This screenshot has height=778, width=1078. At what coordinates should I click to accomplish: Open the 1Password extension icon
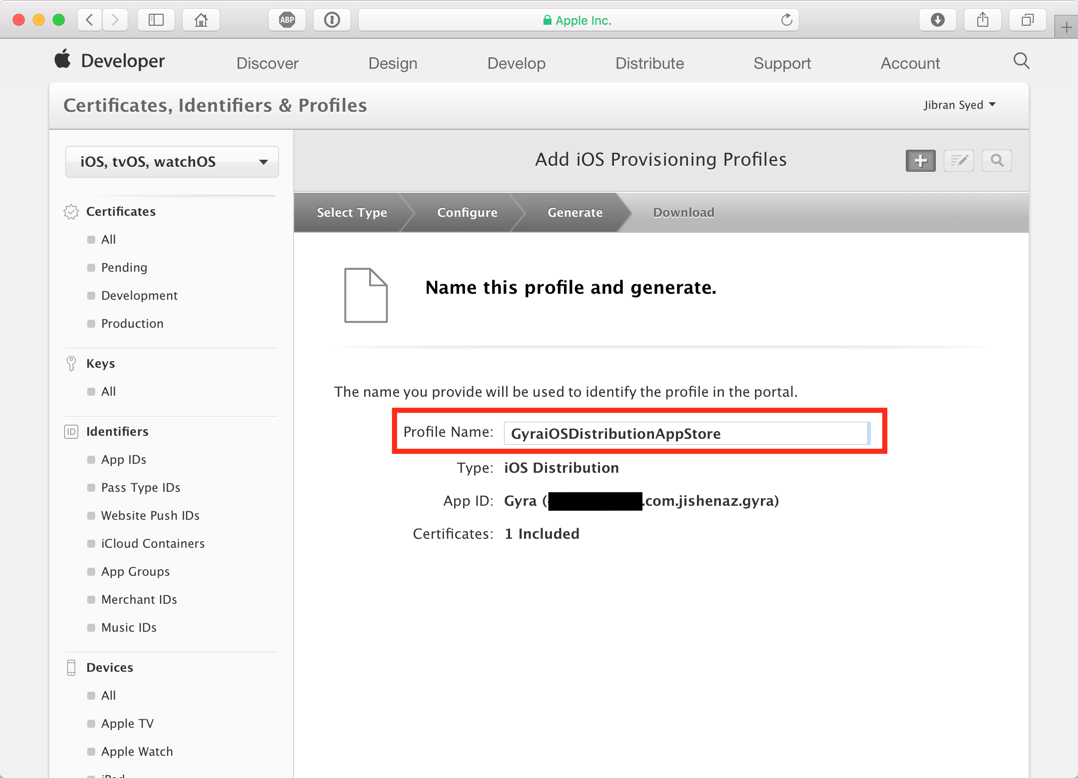click(332, 20)
